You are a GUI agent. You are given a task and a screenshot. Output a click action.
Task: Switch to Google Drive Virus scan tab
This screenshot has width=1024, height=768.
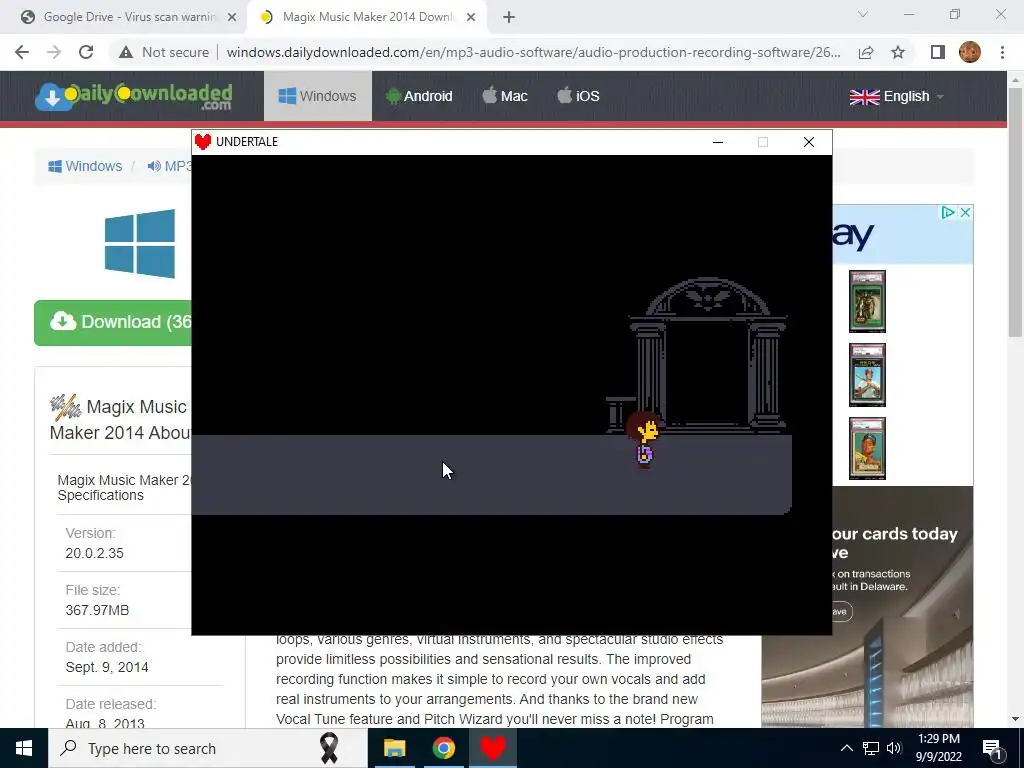[129, 17]
